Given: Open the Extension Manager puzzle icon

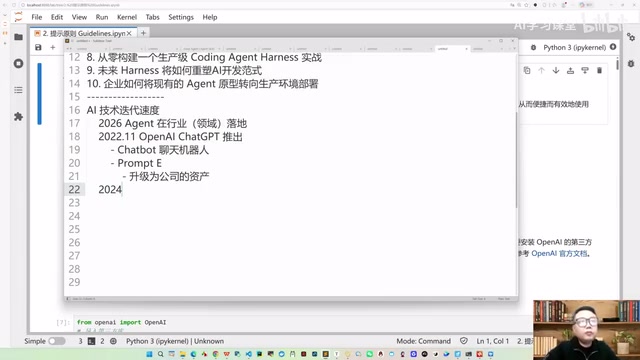Looking at the screenshot, I should click(x=18, y=117).
